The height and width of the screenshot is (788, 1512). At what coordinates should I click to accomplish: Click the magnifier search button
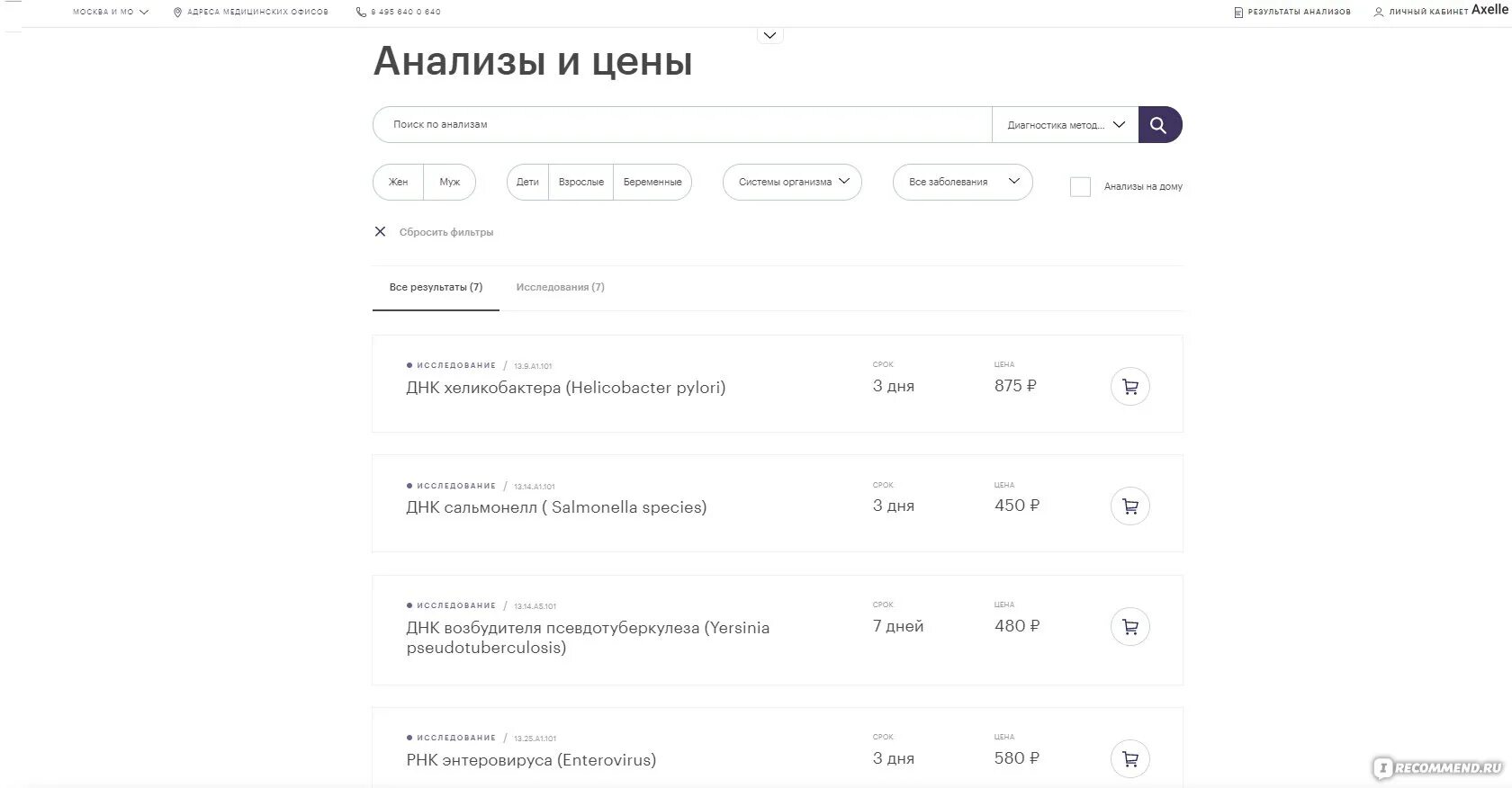[1160, 125]
